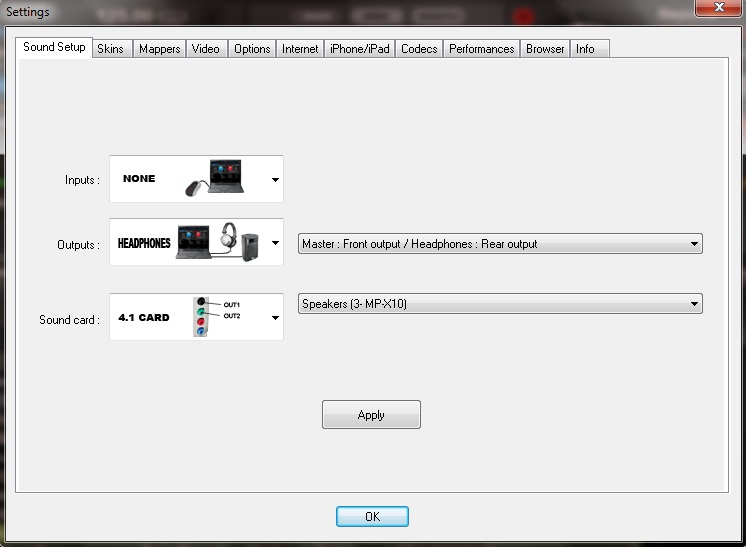The width and height of the screenshot is (746, 549).
Task: Go to the Video tab
Action: (206, 49)
